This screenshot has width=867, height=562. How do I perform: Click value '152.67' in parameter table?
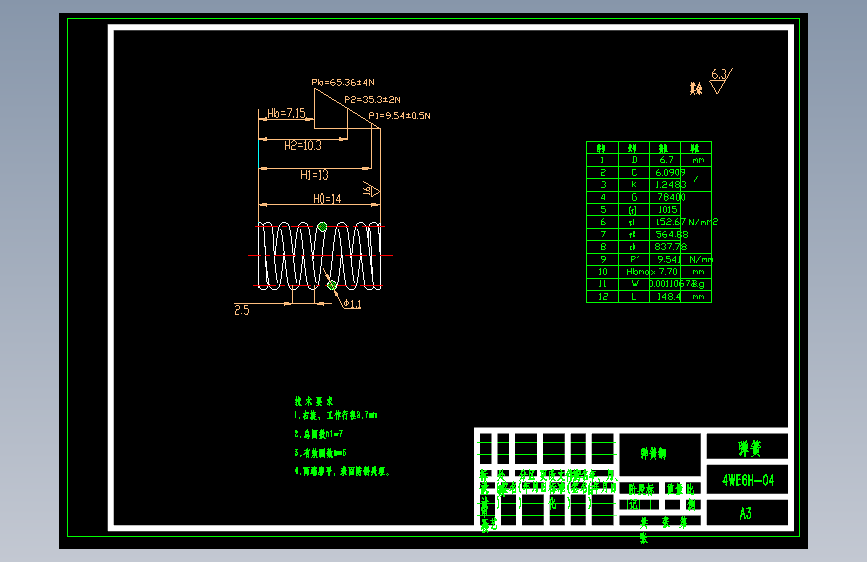pyautogui.click(x=671, y=222)
